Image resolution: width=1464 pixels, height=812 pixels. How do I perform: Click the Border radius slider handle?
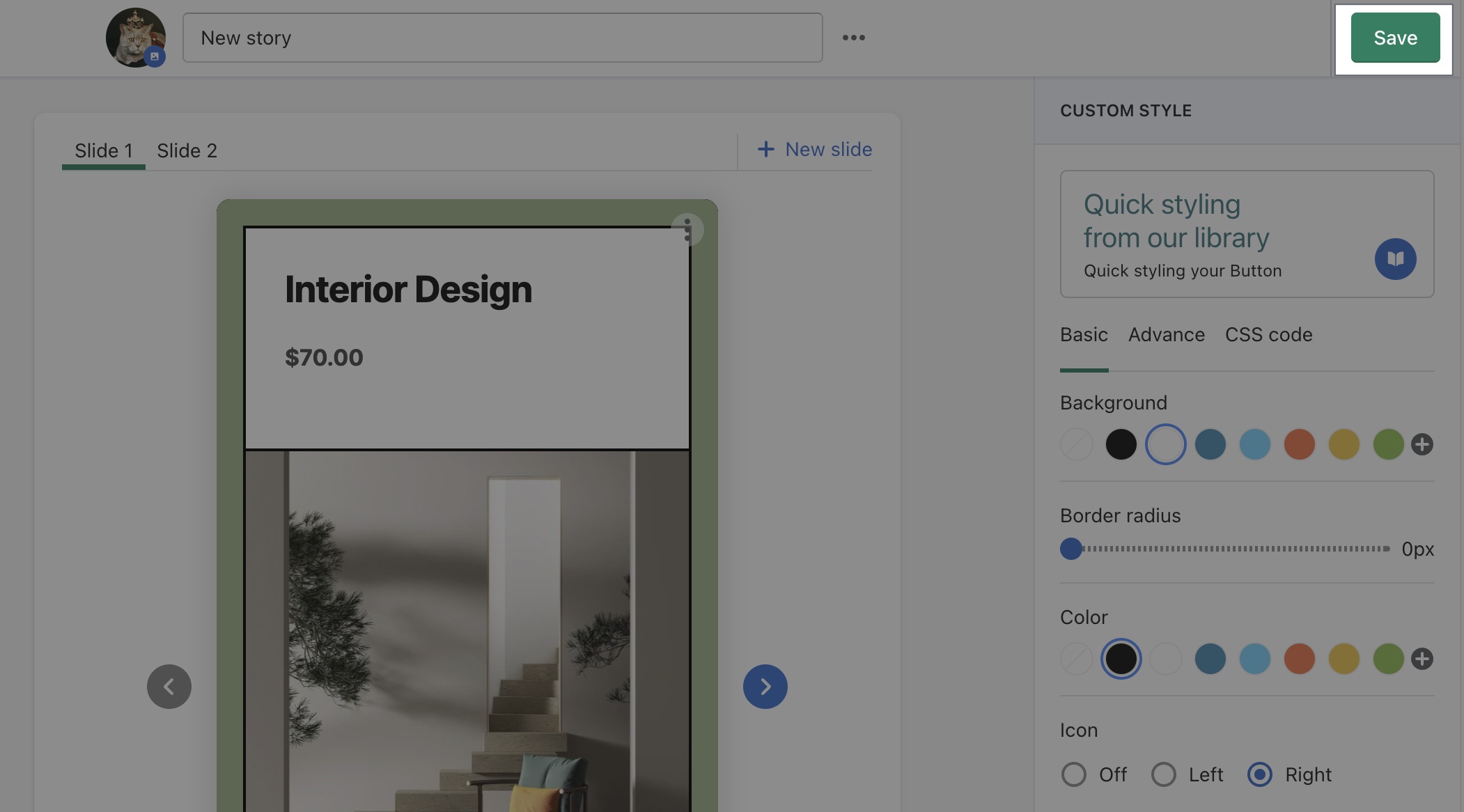tap(1071, 549)
